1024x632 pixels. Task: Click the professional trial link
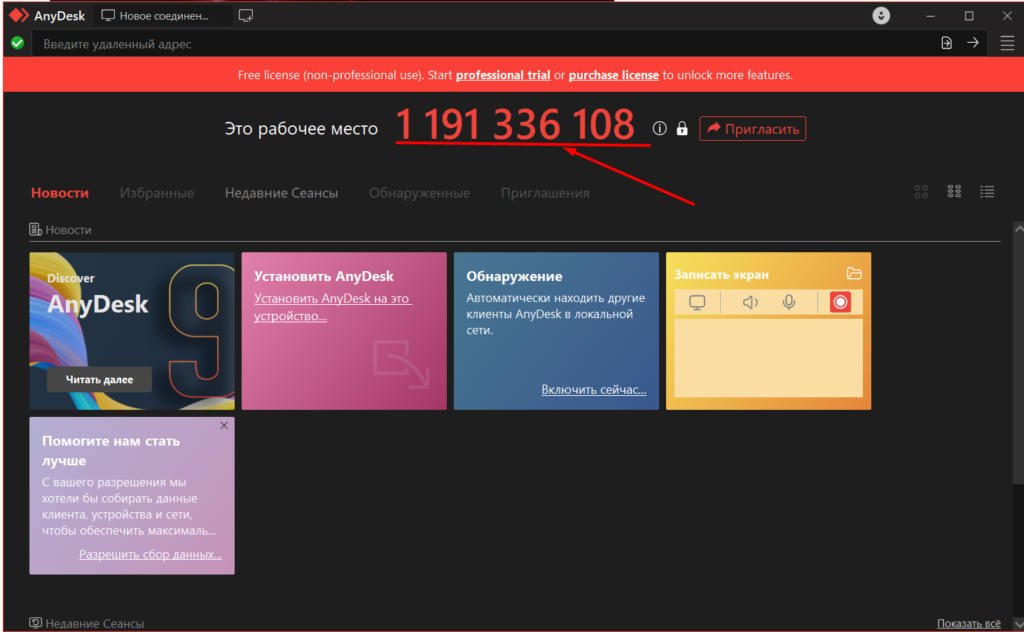pos(503,75)
